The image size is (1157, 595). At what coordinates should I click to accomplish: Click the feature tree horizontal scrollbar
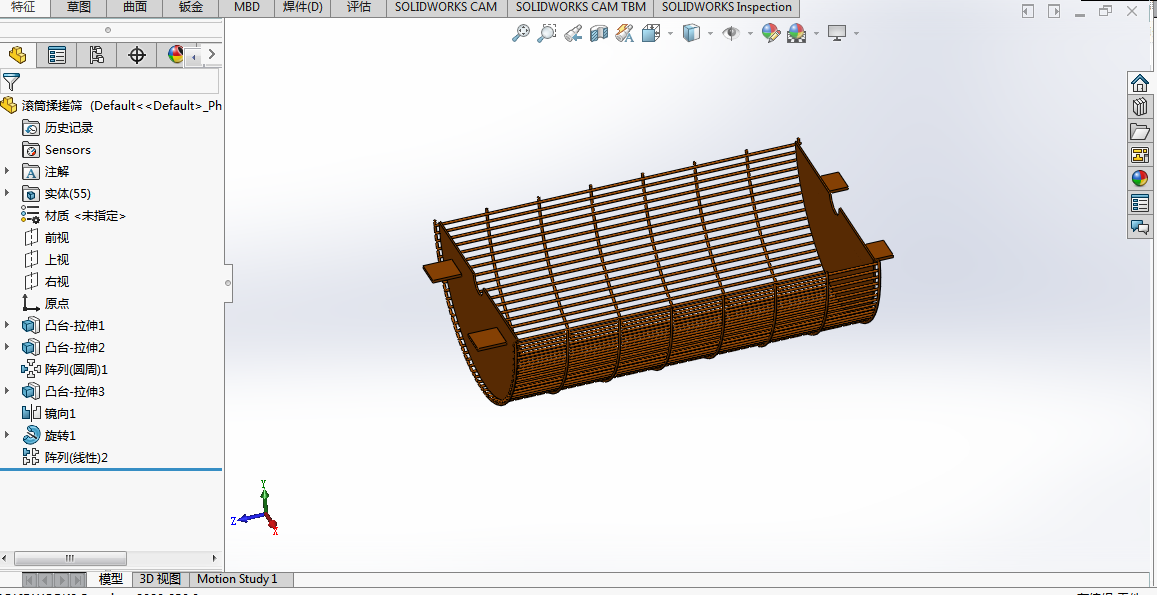tap(69, 558)
